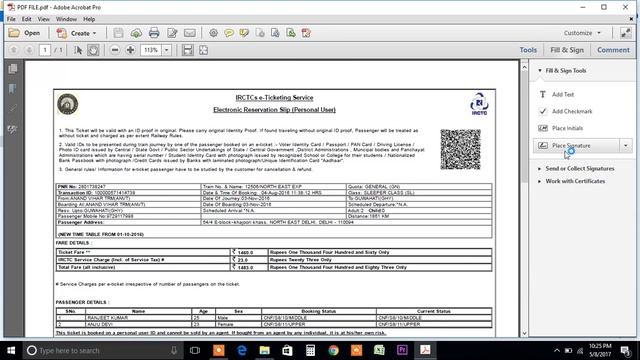Zoom out with the minus button
This screenshot has width=640, height=360.
coord(115,50)
